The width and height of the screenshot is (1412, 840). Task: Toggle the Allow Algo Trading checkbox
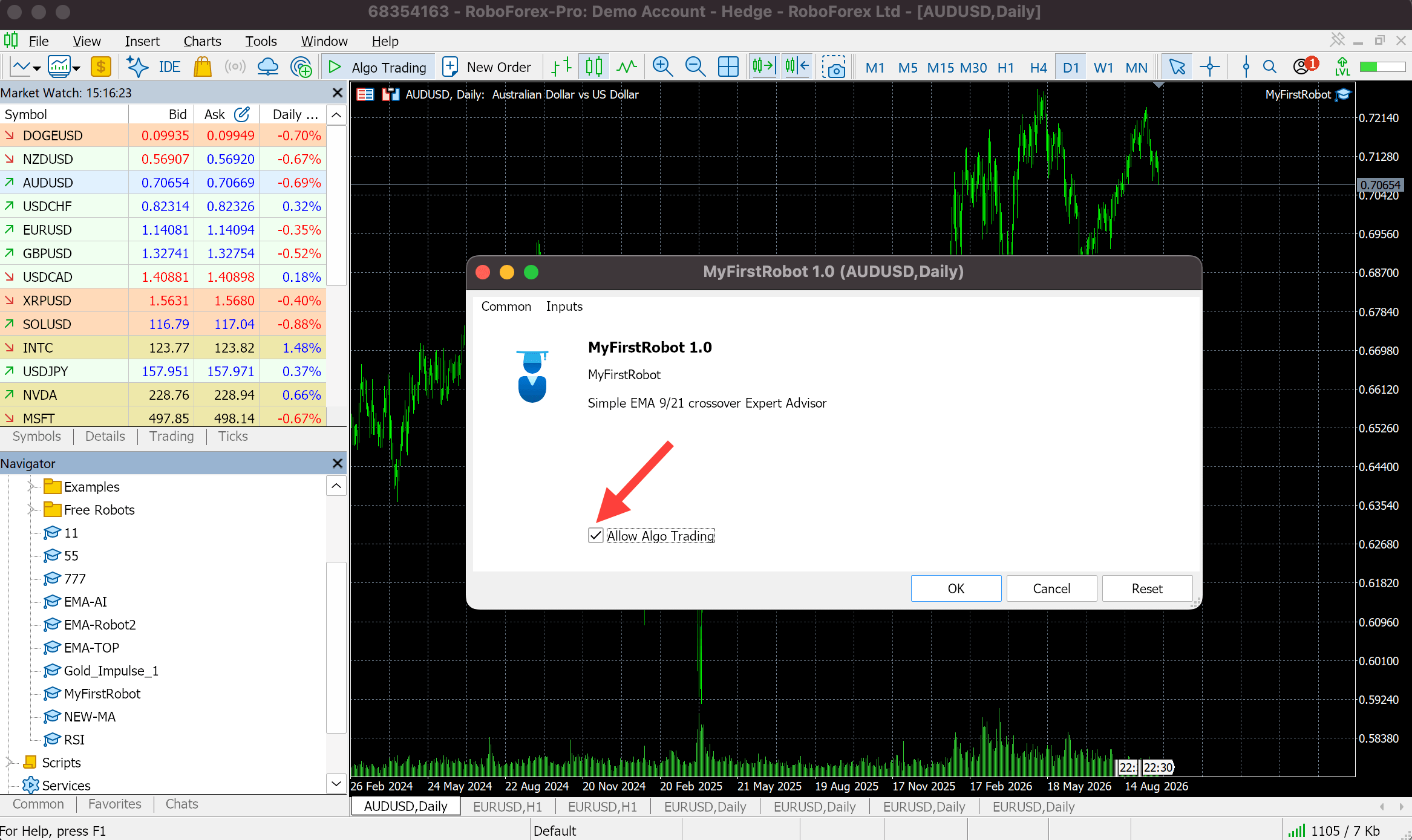[x=596, y=535]
